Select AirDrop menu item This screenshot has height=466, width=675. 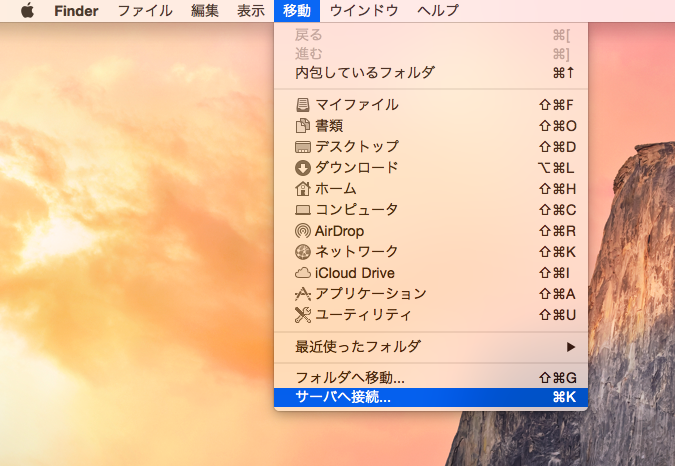(431, 231)
